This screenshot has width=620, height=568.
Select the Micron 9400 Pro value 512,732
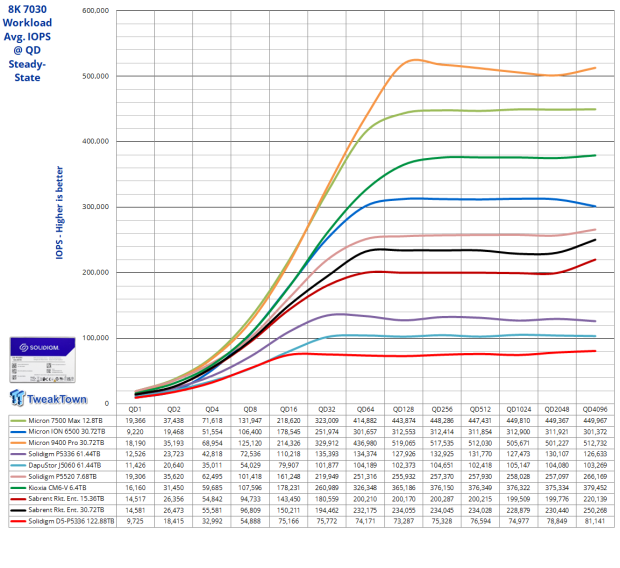pos(595,443)
